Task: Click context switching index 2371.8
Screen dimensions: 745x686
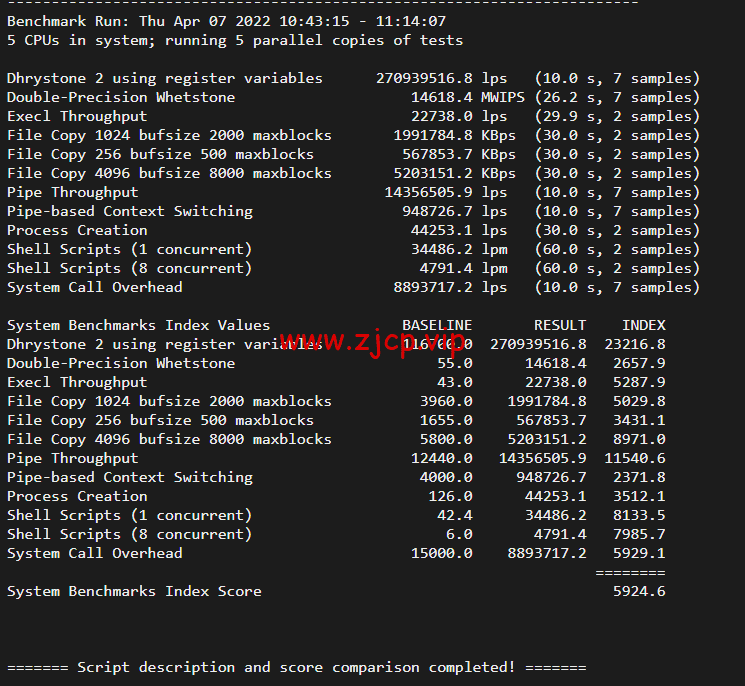Action: pyautogui.click(x=639, y=477)
